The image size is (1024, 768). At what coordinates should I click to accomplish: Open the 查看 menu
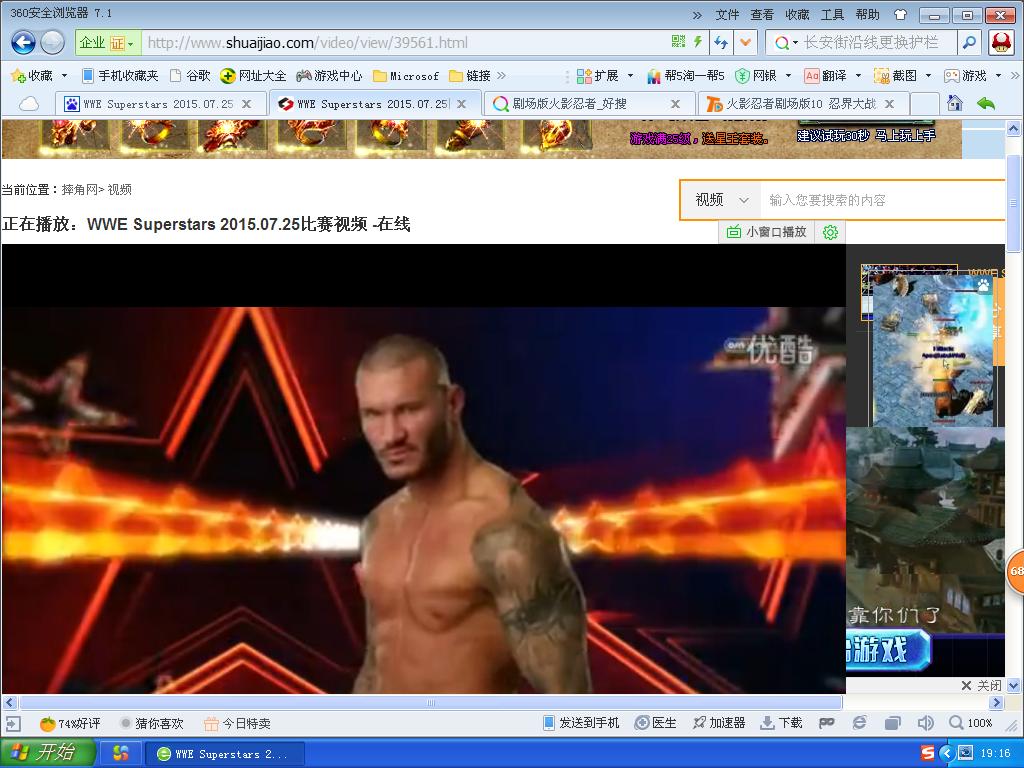pyautogui.click(x=762, y=14)
